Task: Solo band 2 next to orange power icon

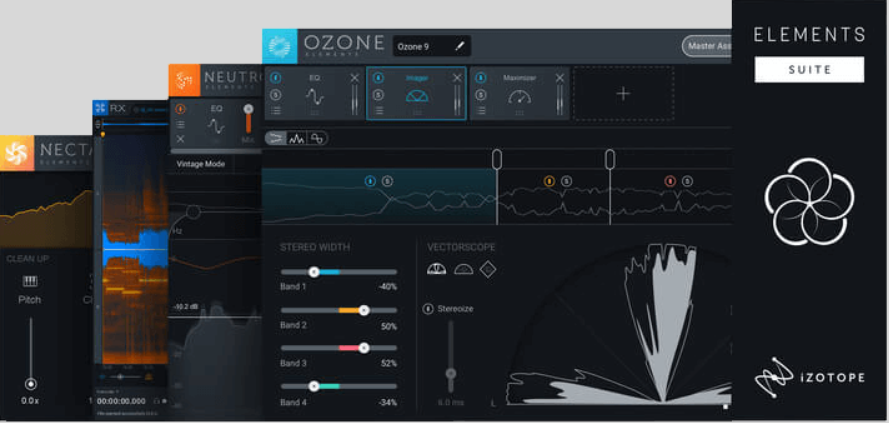Action: (x=566, y=181)
